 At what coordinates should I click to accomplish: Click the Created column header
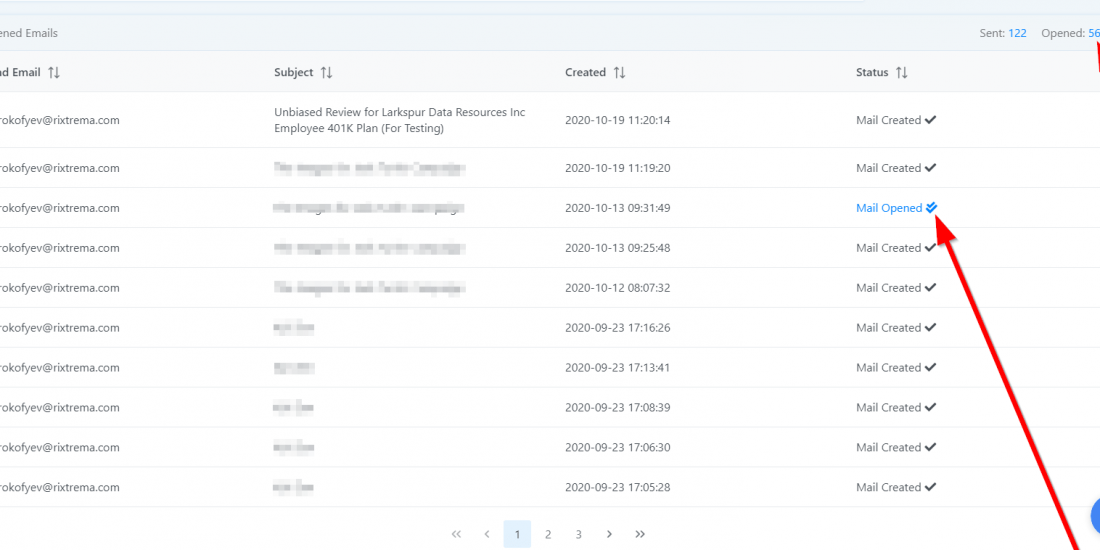[x=585, y=73]
